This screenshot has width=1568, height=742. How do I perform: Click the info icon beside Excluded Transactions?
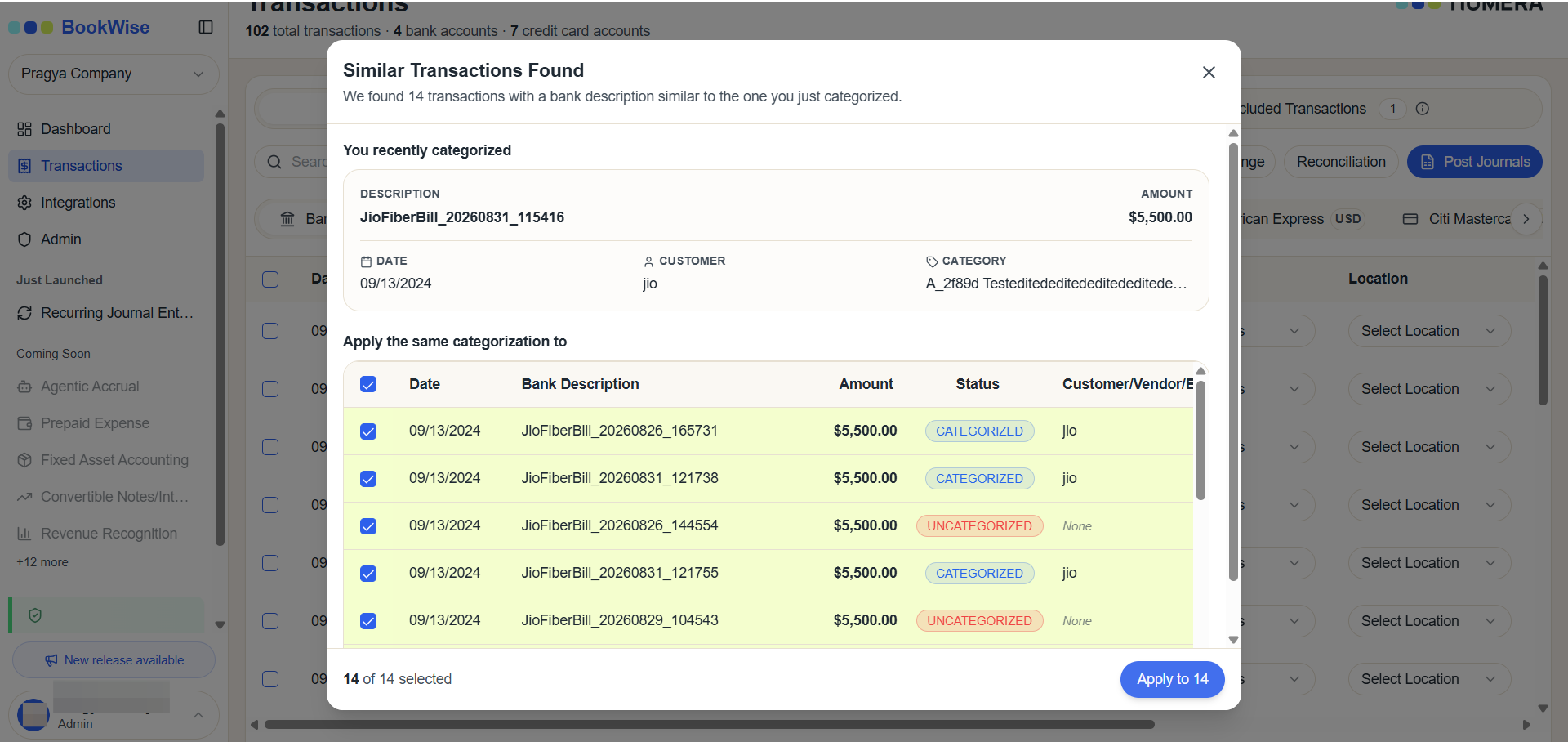pos(1423,109)
